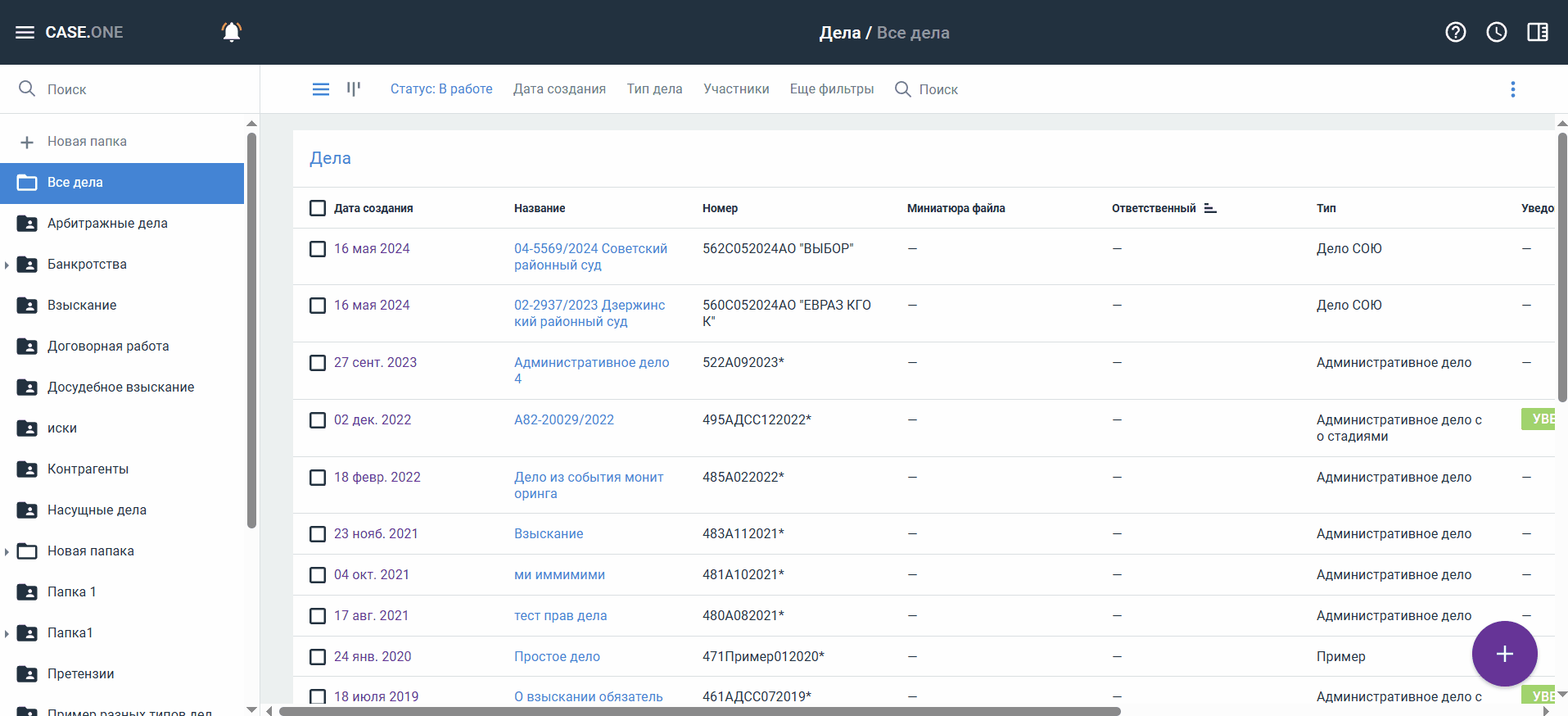Image resolution: width=1568 pixels, height=716 pixels.
Task: Open the help question mark icon
Action: [1455, 32]
